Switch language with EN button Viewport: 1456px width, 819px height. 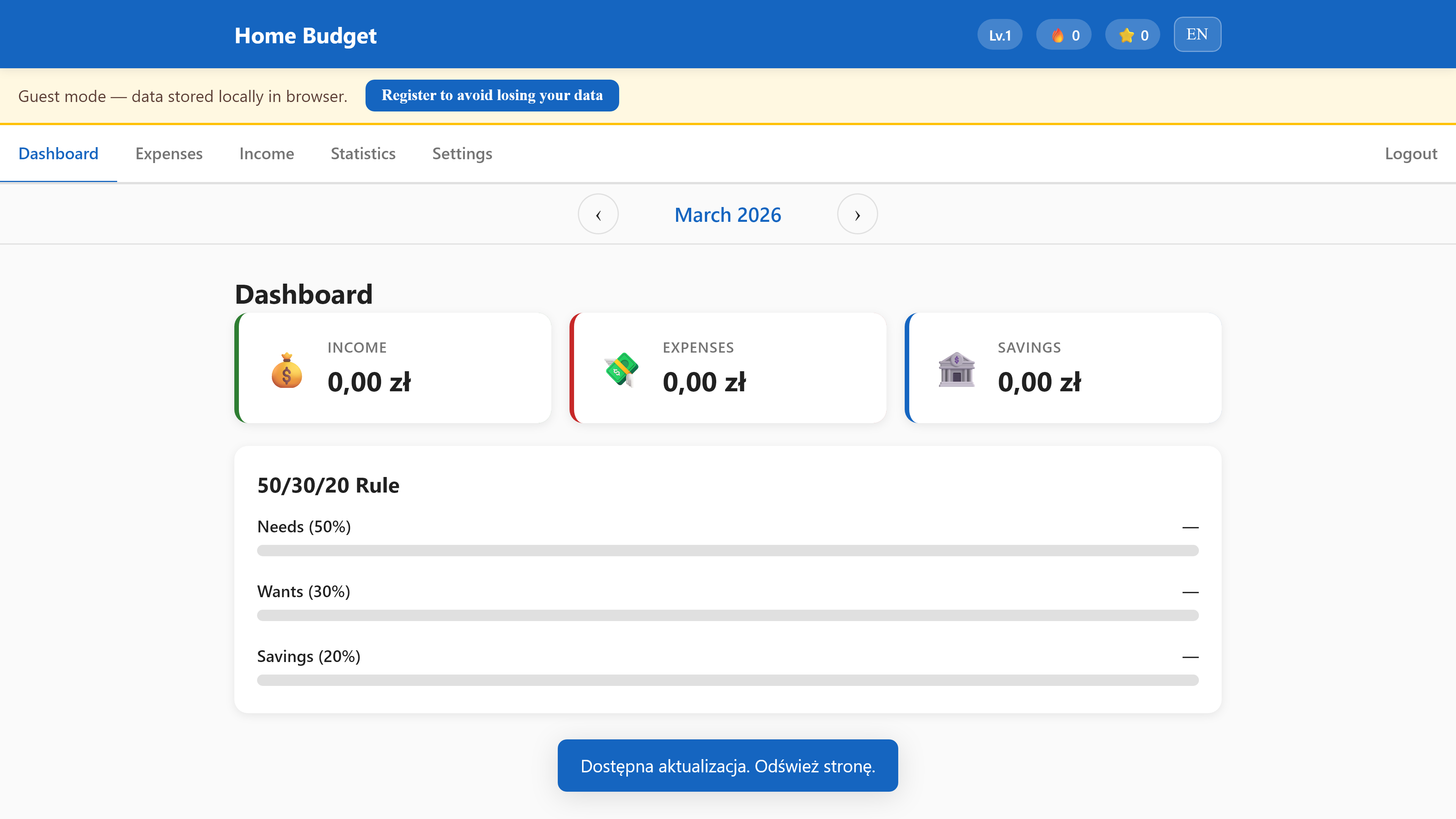(x=1197, y=35)
